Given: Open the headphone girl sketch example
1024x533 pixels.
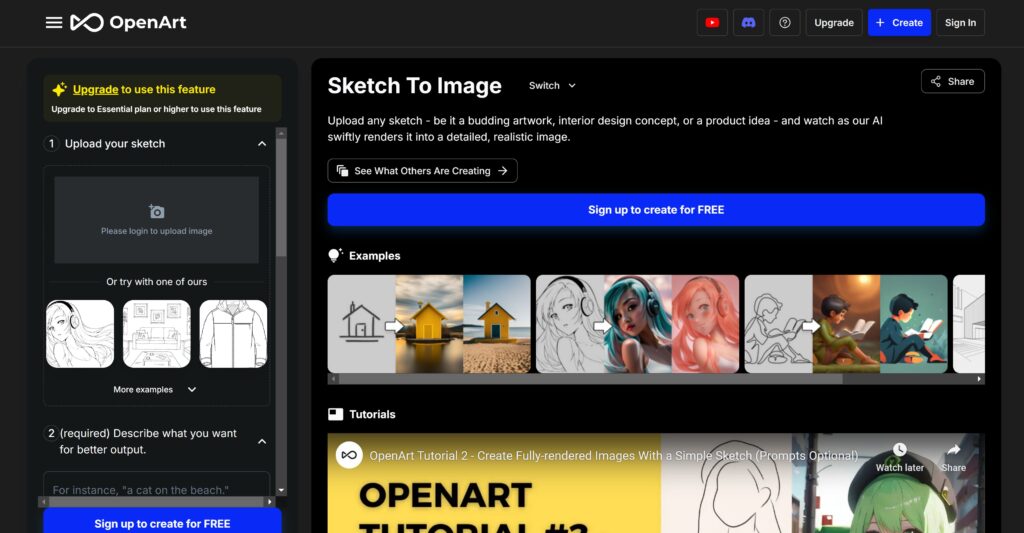Looking at the screenshot, I should coord(637,324).
